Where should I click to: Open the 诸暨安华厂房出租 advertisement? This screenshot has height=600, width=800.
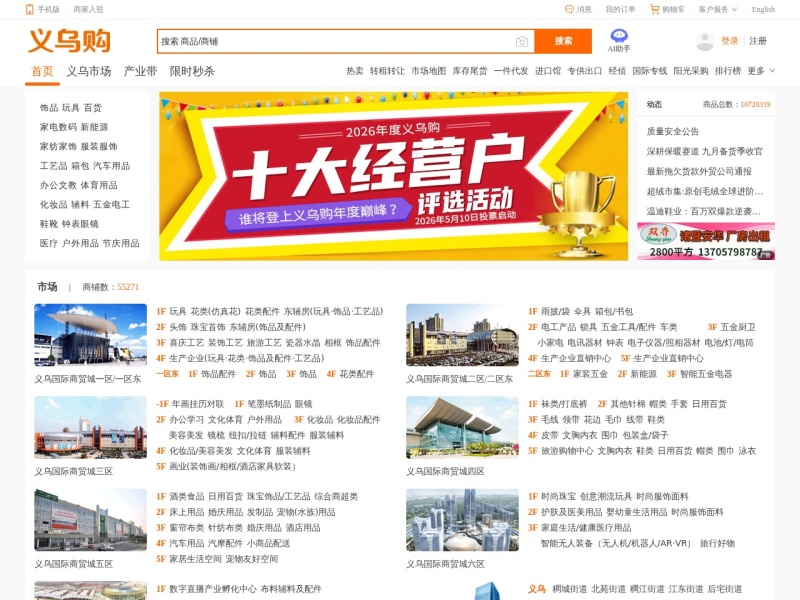tap(706, 241)
